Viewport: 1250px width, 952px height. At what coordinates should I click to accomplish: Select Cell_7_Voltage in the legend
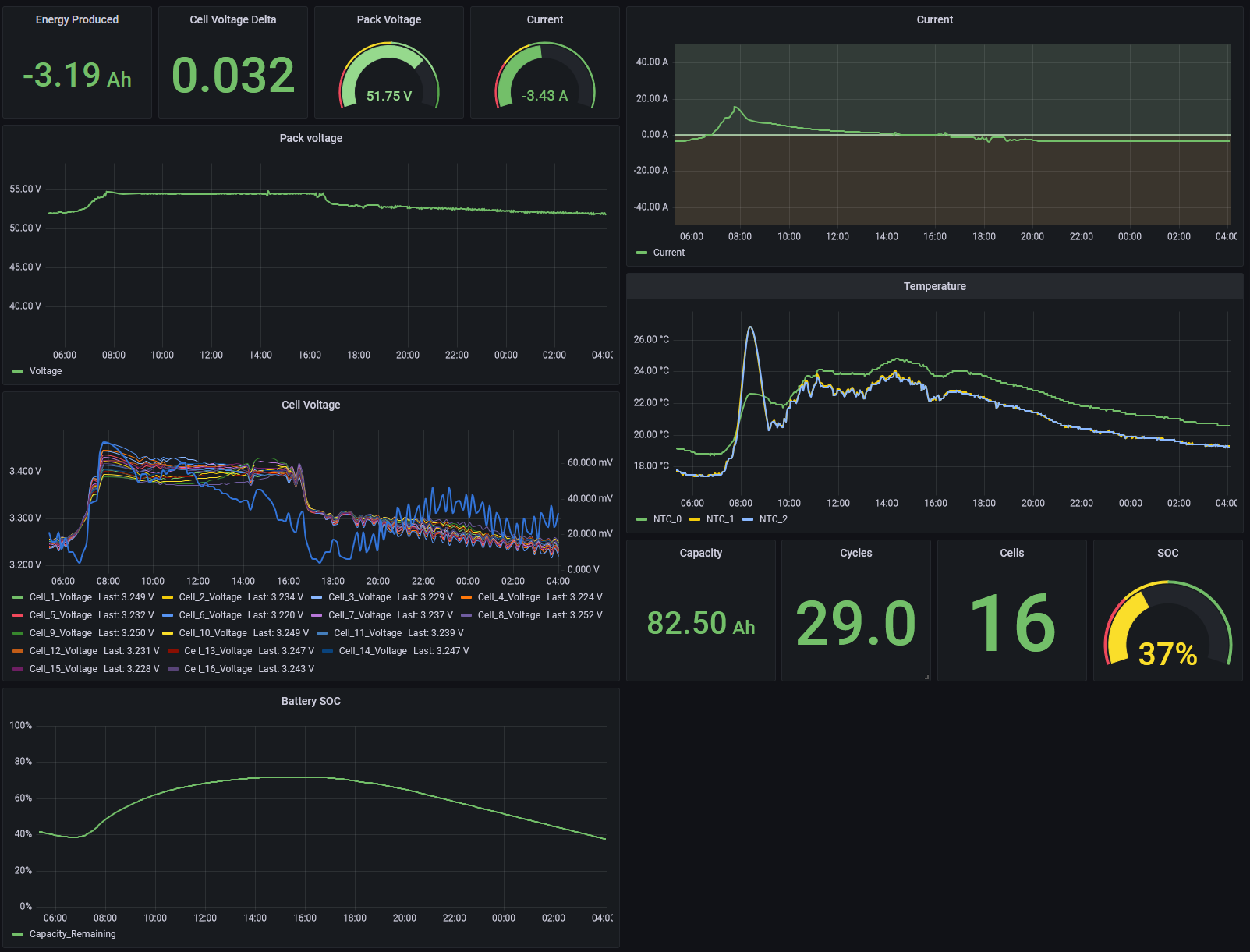click(x=359, y=615)
